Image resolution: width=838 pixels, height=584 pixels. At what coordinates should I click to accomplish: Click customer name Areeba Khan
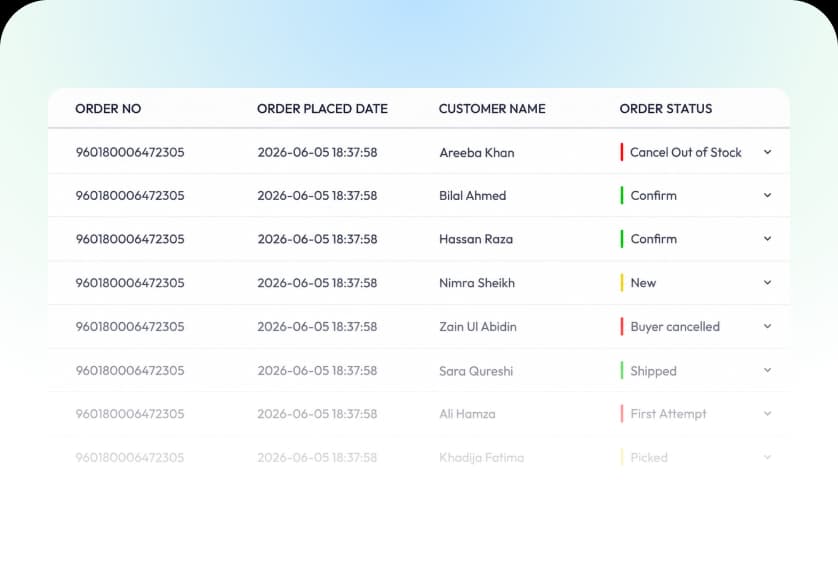click(477, 153)
